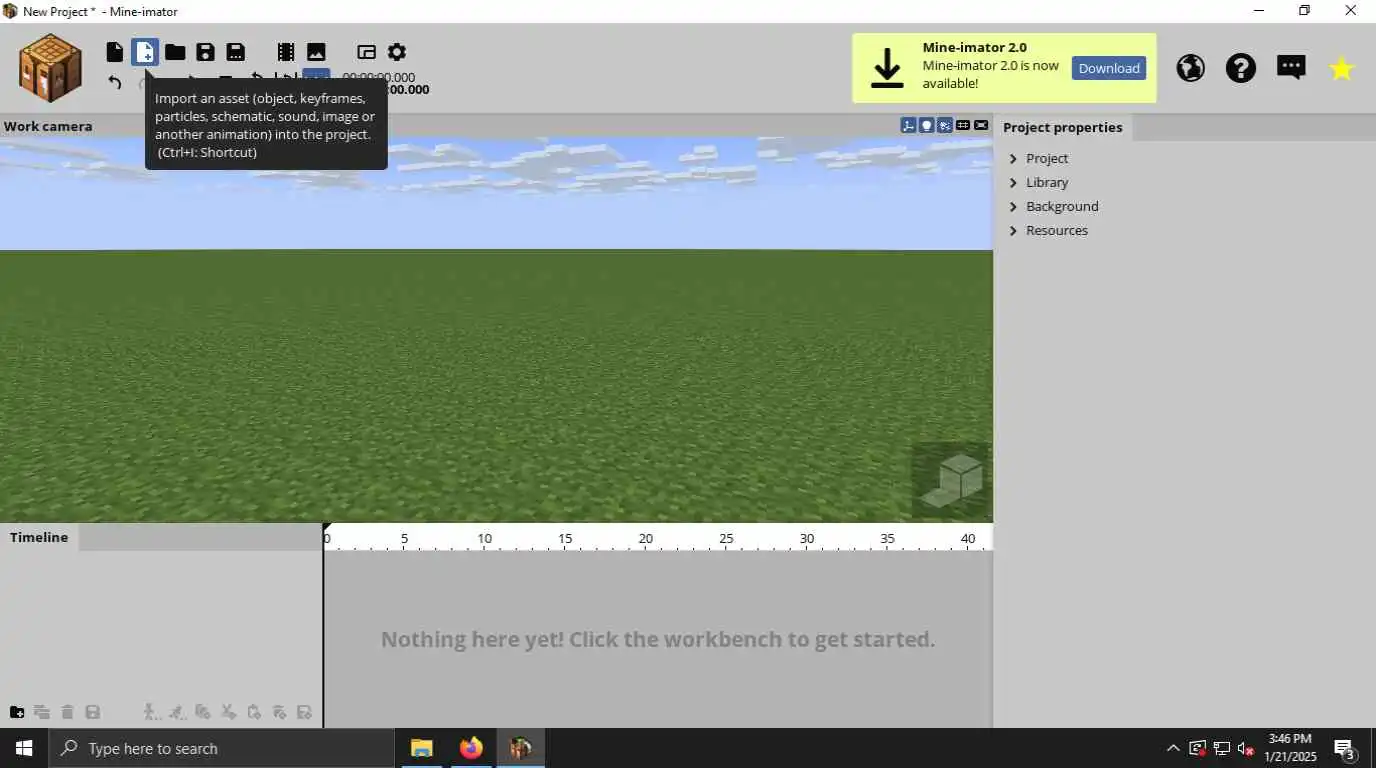
Task: Click the download arrow icon in the banner
Action: pyautogui.click(x=887, y=68)
